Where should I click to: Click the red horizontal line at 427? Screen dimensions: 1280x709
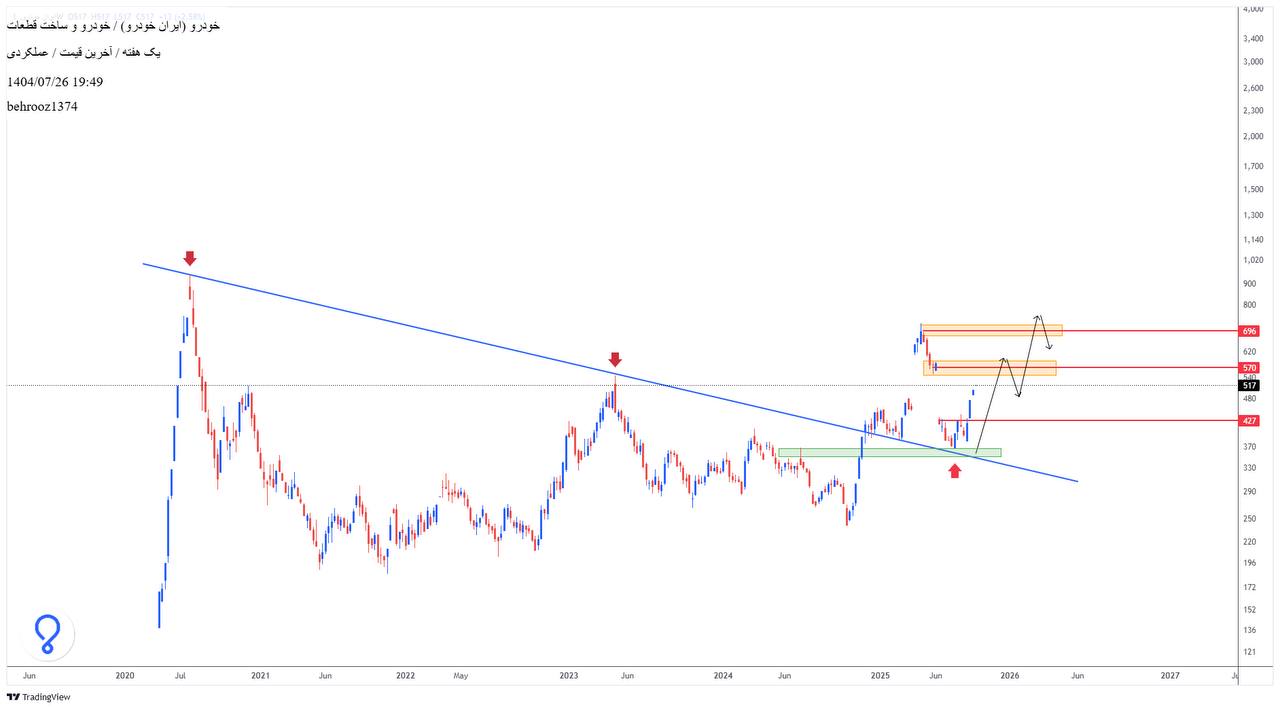pos(1100,421)
